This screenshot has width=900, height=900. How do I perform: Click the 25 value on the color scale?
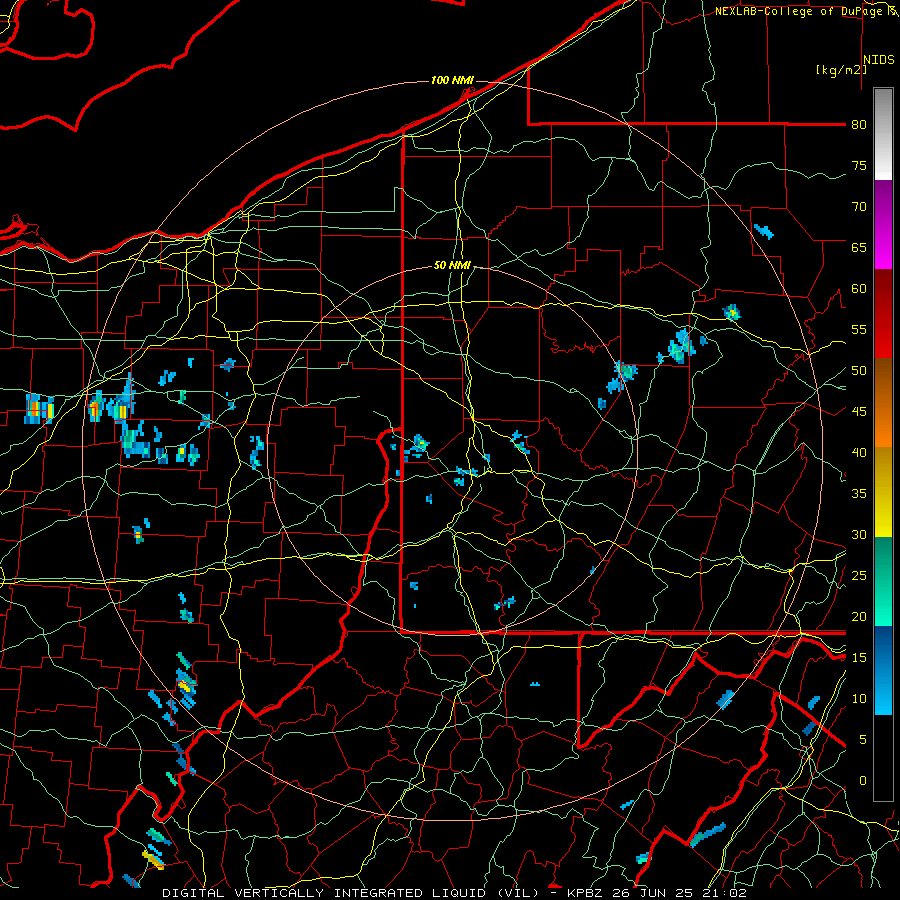point(859,576)
